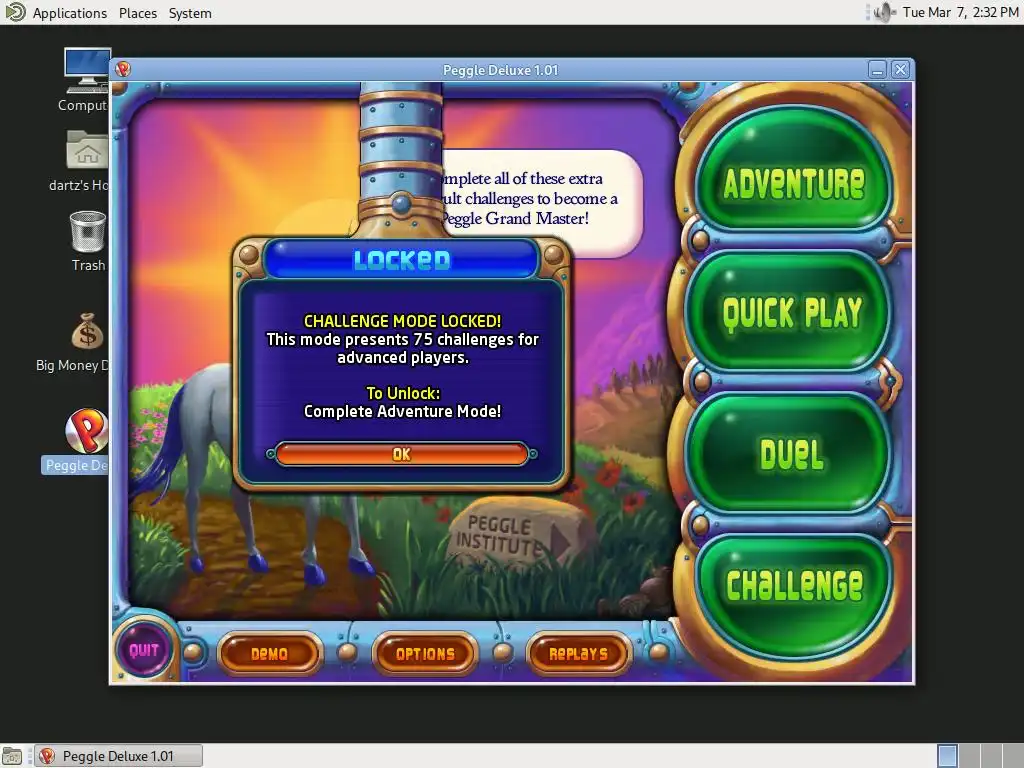Image resolution: width=1024 pixels, height=768 pixels.
Task: Open the Applications menu
Action: tap(70, 13)
